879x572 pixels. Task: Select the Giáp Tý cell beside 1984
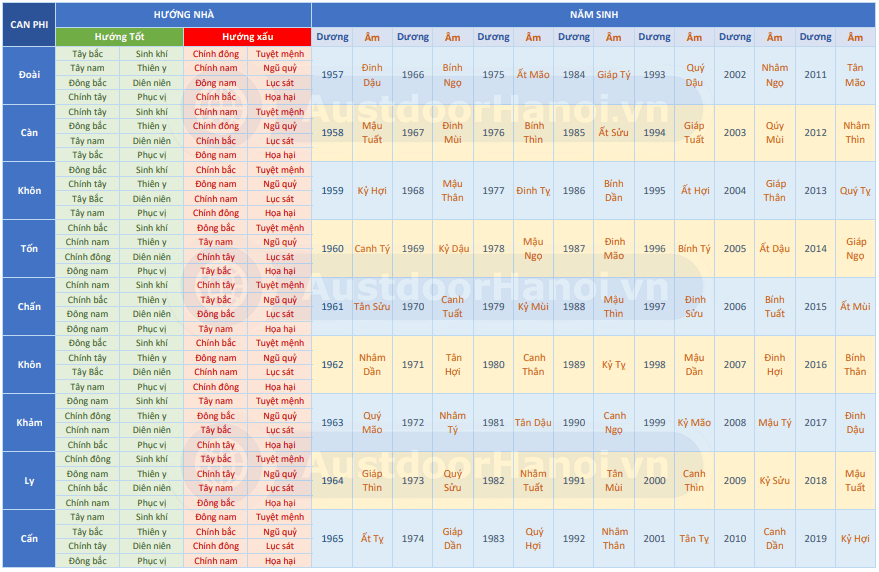(x=614, y=75)
